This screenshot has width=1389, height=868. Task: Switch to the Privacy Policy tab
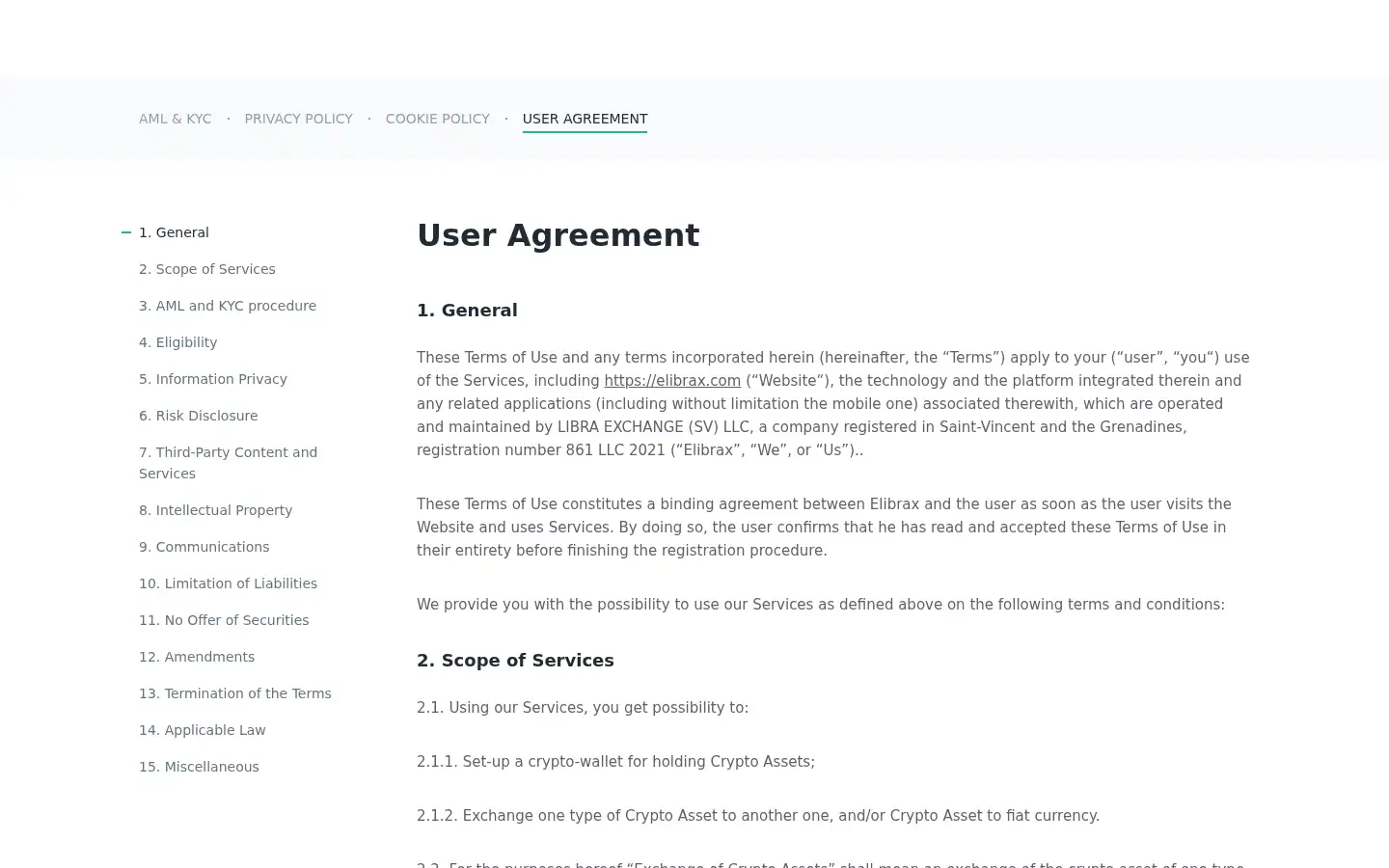(298, 119)
